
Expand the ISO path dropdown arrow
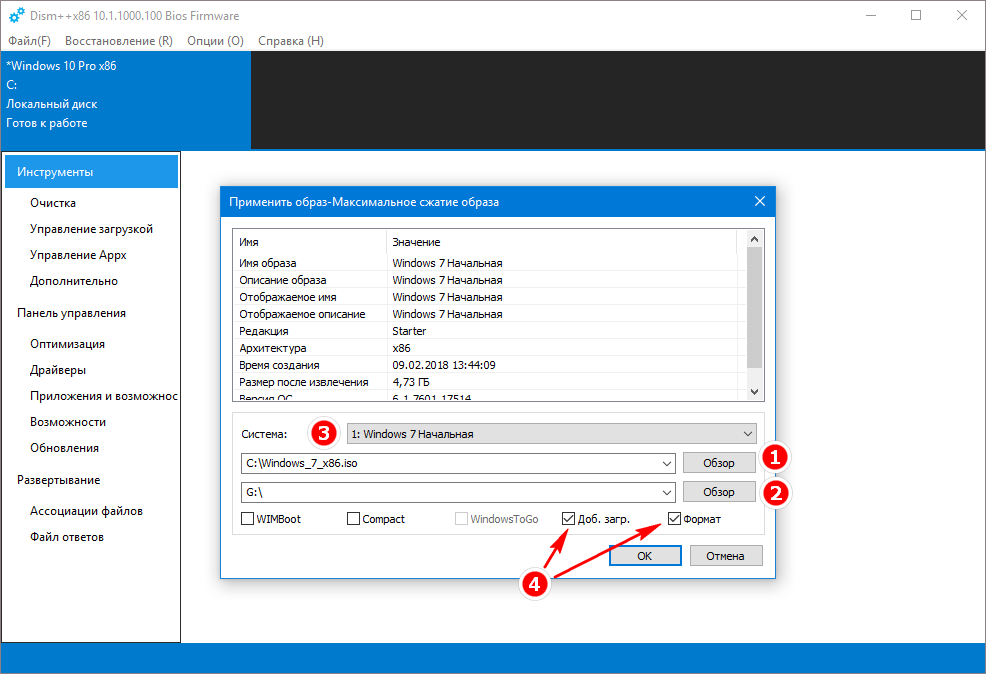pyautogui.click(x=667, y=463)
